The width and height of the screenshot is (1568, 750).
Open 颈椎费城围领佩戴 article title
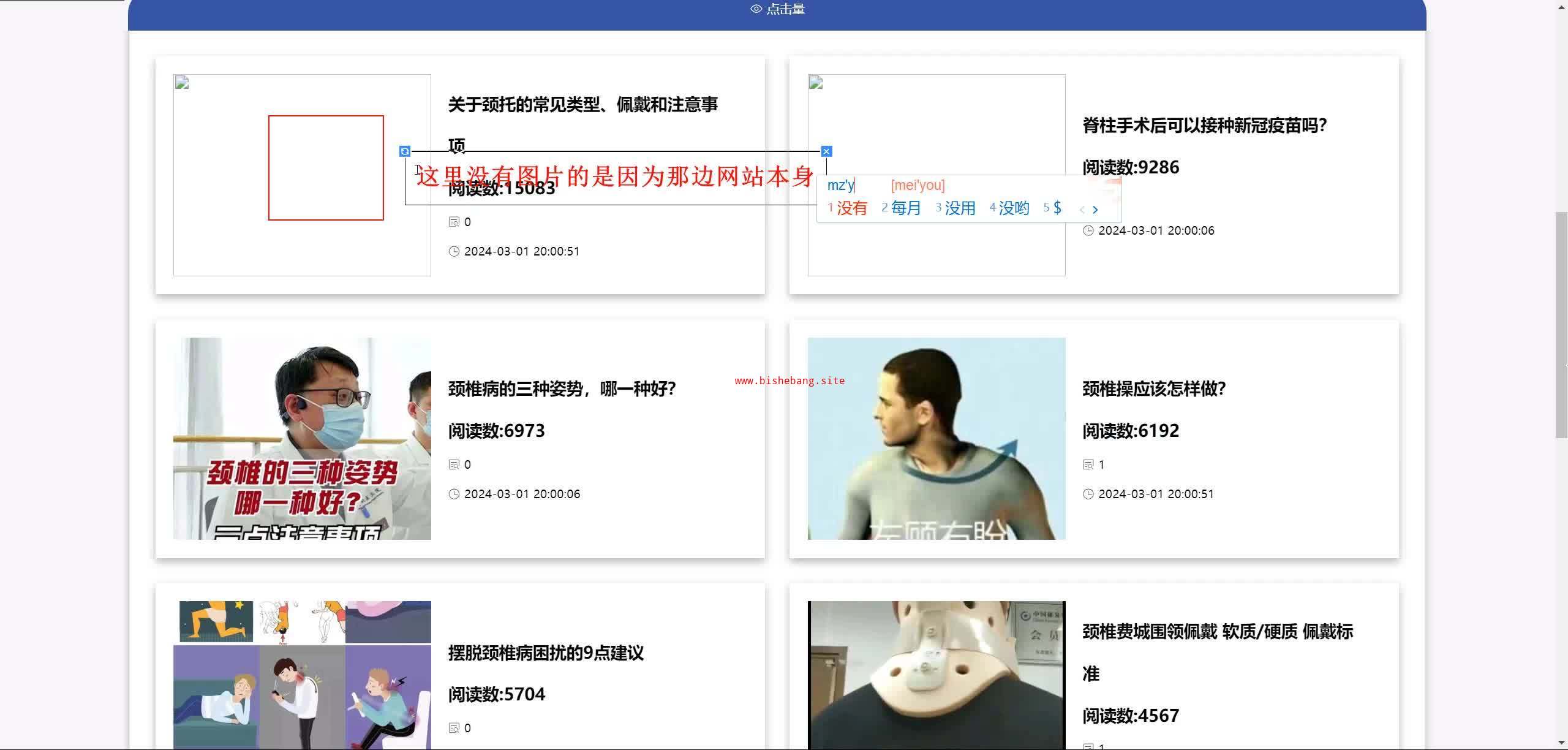point(1217,632)
